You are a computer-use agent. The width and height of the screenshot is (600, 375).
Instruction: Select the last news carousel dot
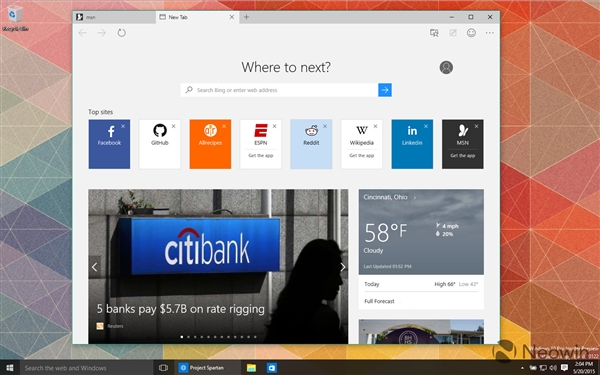coord(255,337)
